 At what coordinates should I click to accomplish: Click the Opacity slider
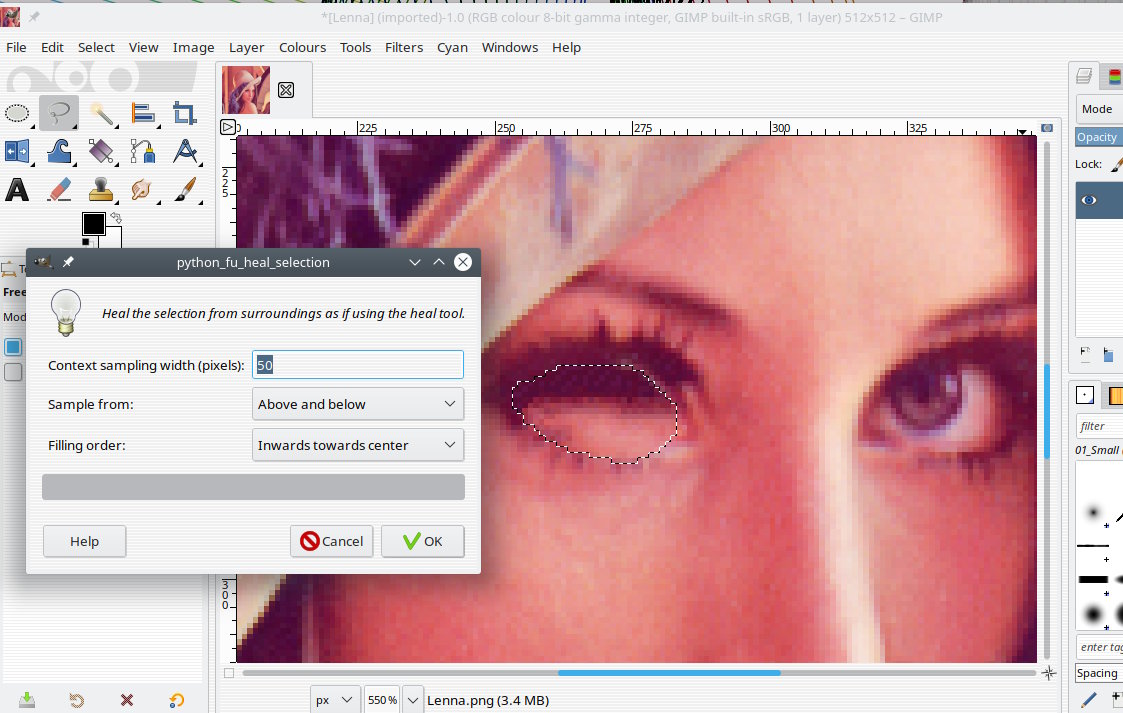pyautogui.click(x=1099, y=137)
